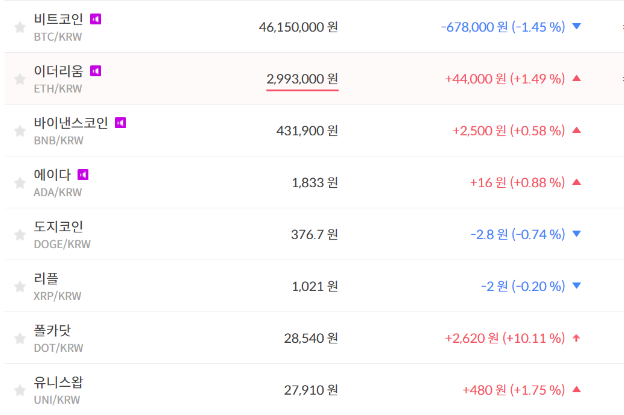Click Ethereum price 2,993,000 won

click(302, 79)
